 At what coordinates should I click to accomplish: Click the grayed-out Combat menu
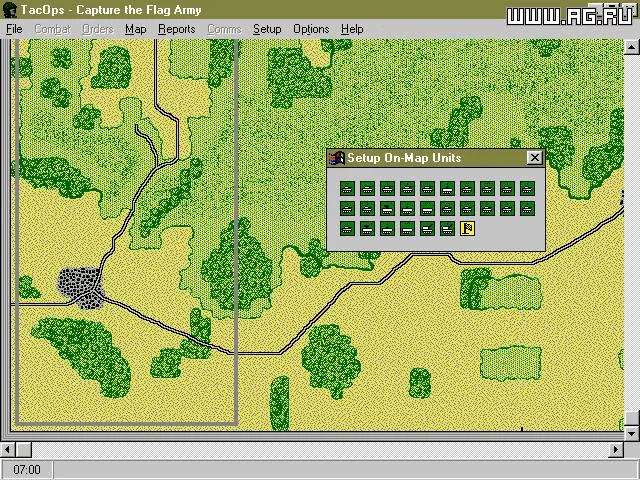pyautogui.click(x=53, y=29)
